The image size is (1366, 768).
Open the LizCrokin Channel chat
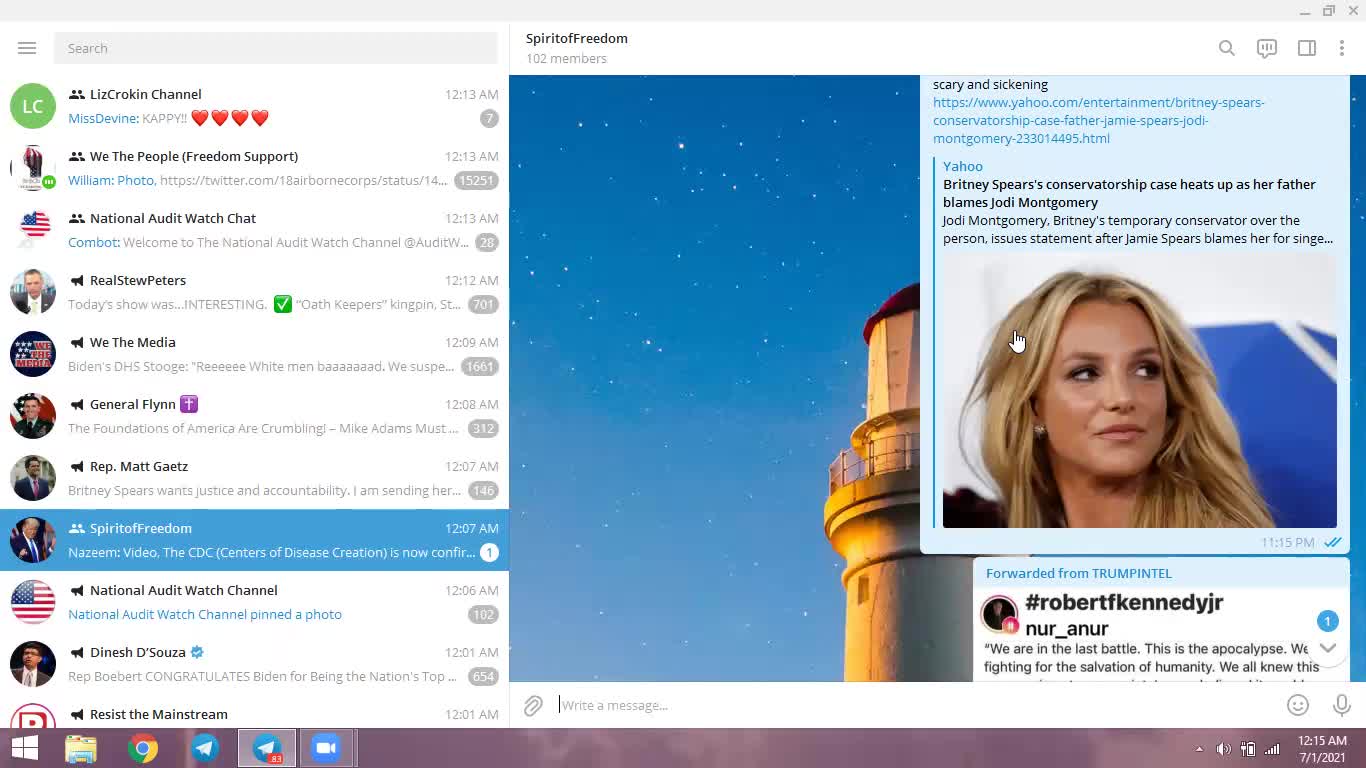(x=254, y=106)
